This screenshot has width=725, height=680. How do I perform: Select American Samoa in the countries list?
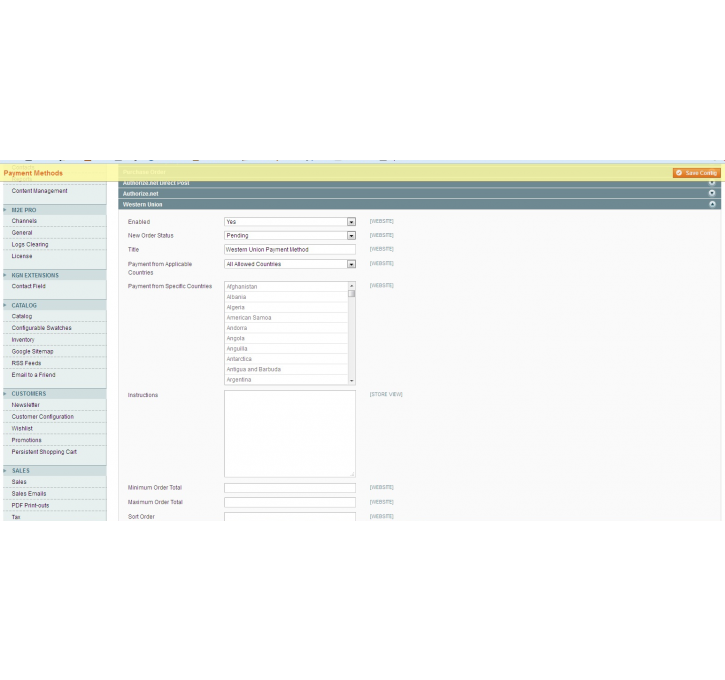[x=286, y=318]
